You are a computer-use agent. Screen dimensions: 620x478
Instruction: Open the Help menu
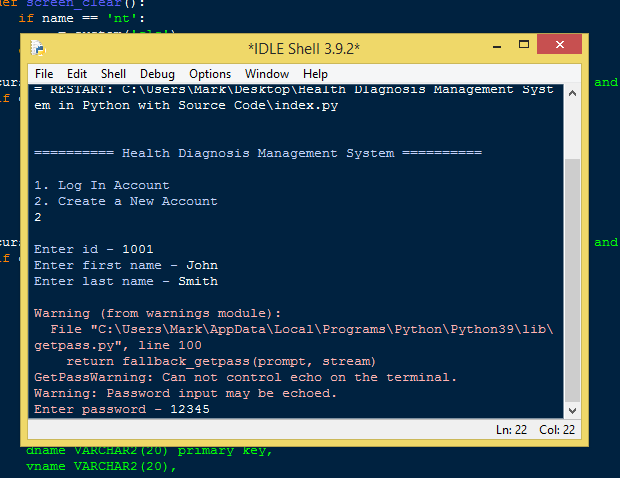[315, 74]
